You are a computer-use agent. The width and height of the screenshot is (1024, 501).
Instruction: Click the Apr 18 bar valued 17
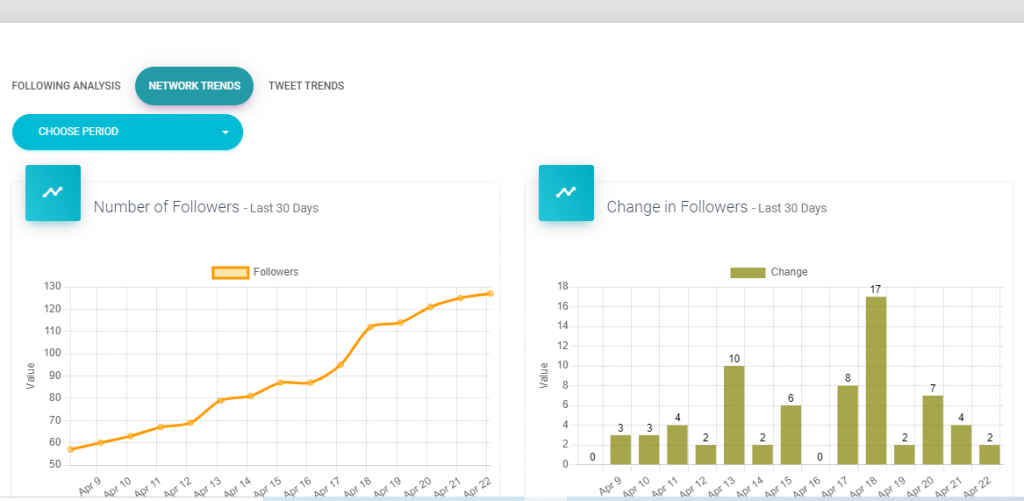coord(876,381)
